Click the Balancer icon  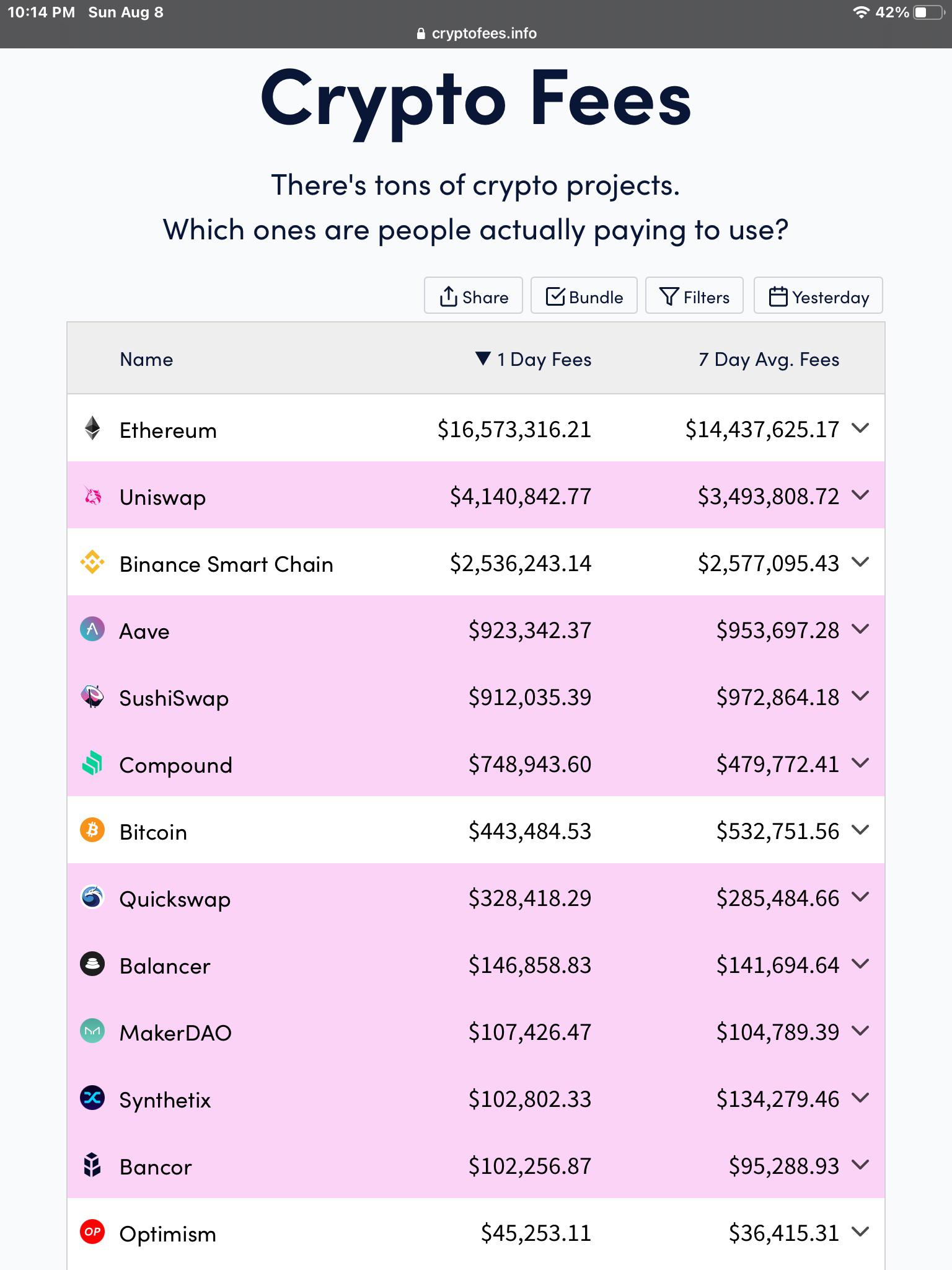coord(92,965)
